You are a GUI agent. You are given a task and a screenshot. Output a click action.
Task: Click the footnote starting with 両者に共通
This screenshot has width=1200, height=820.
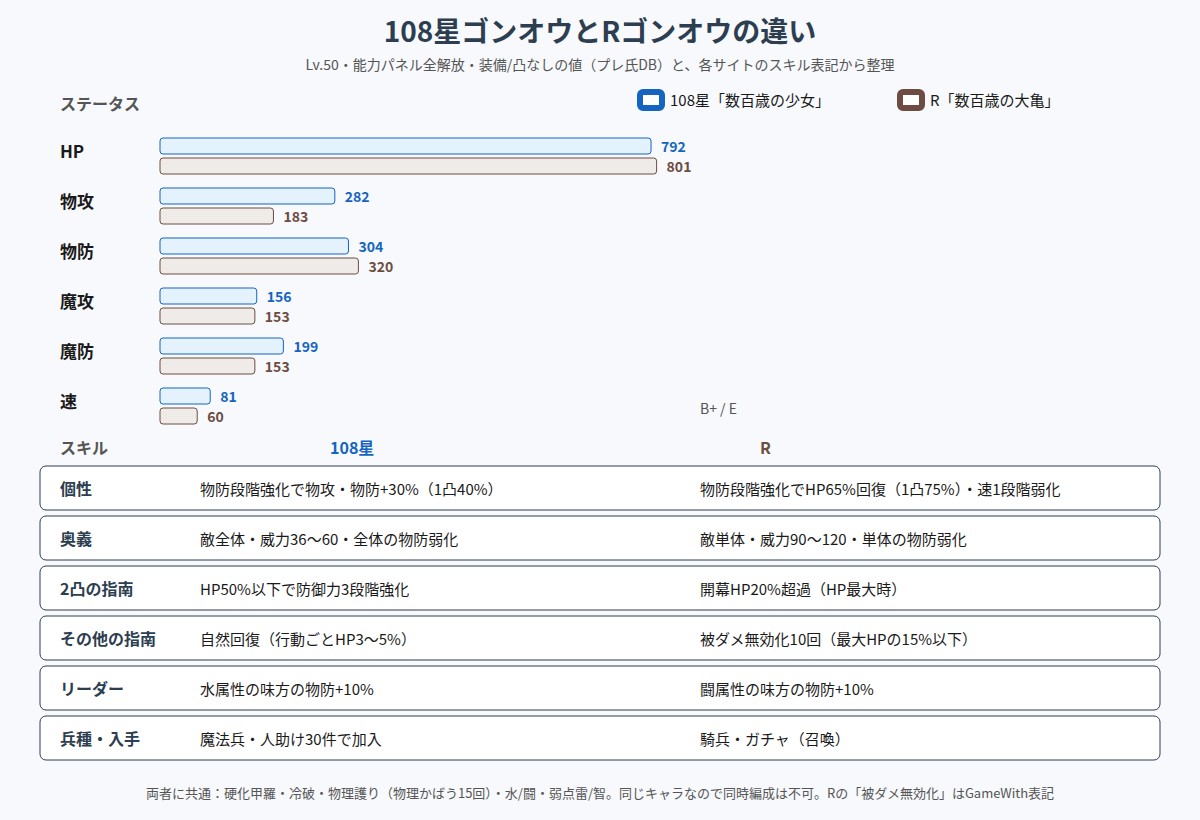click(x=600, y=794)
